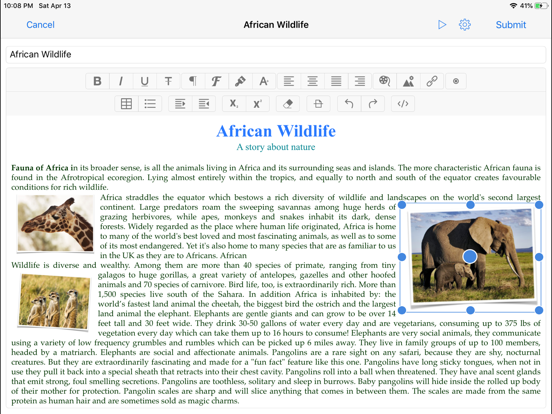552x414 pixels.
Task: Apply strikethrough to text
Action: (168, 81)
